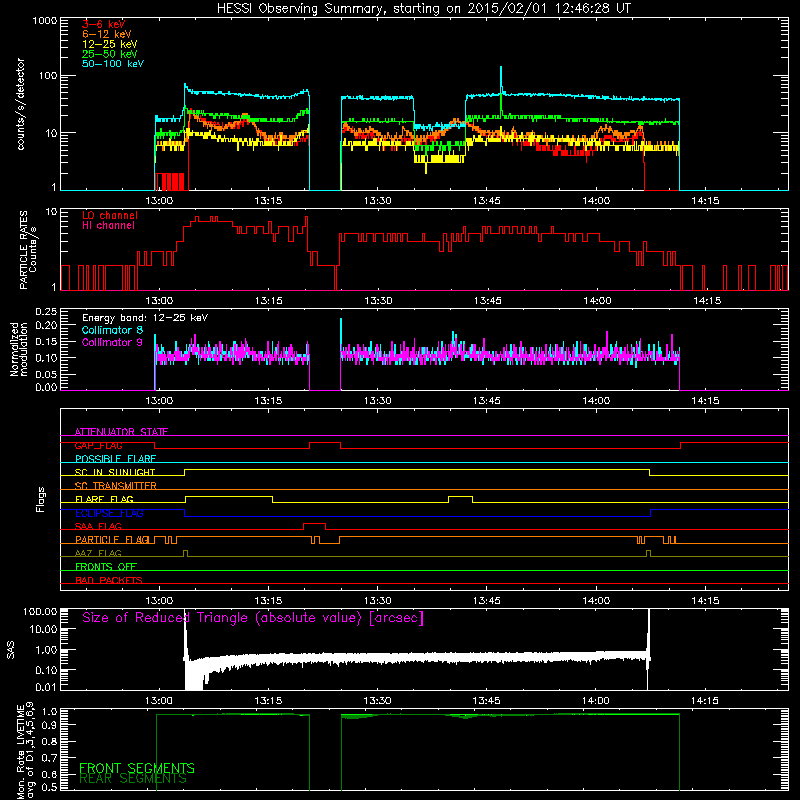Click the 'Flags' vertical axis label
The image size is (800, 800).
pos(41,499)
